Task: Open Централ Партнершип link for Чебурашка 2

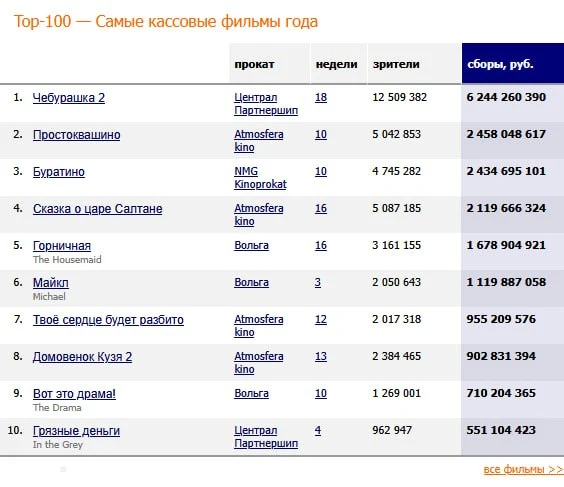Action: coord(266,104)
